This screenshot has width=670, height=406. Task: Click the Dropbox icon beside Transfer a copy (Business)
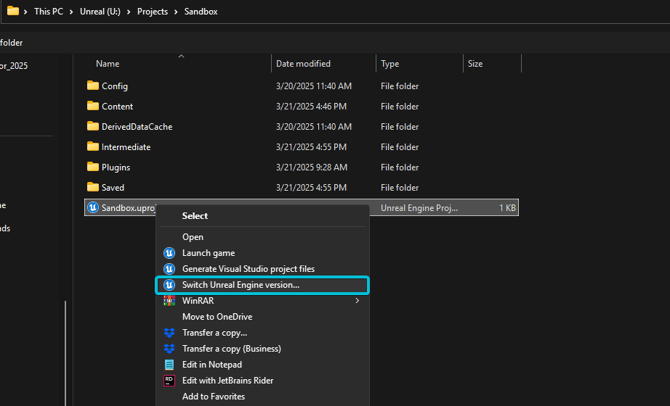(169, 349)
